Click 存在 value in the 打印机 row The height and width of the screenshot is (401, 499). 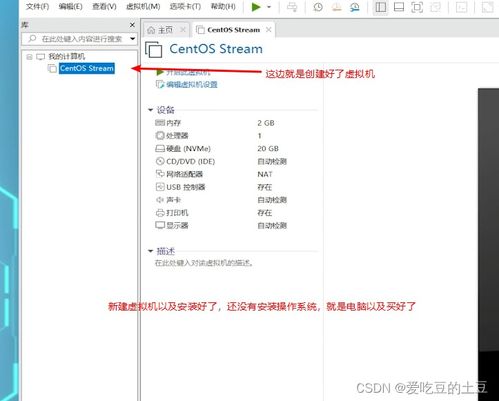point(265,213)
